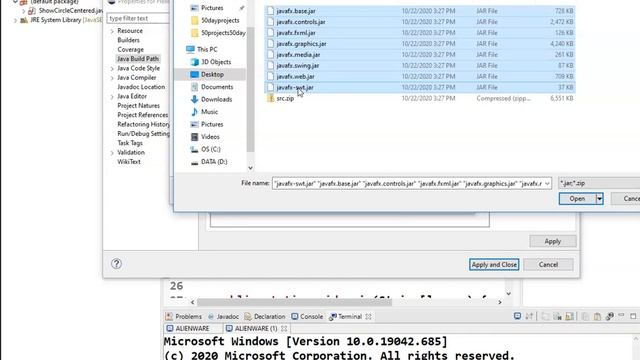The height and width of the screenshot is (360, 640).
Task: Click Cancel in Properties dialog
Action: point(548,264)
